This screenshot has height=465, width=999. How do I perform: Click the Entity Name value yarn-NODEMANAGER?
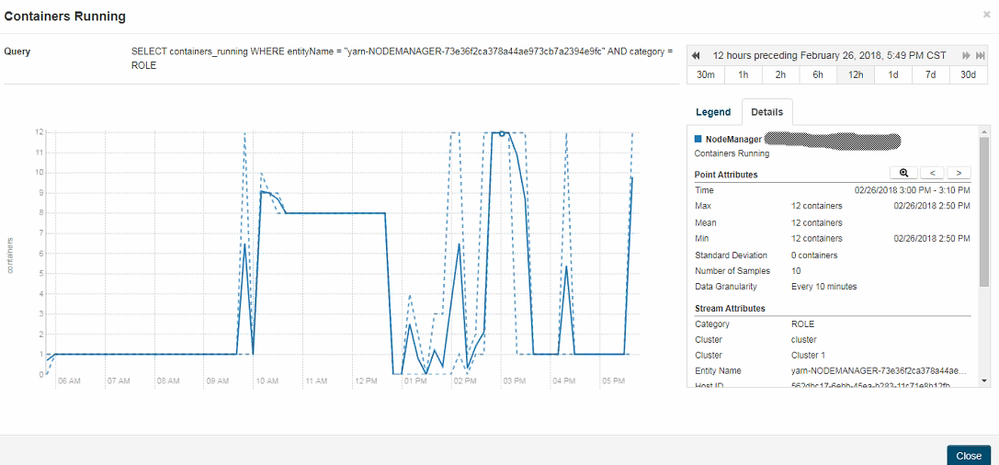coord(879,371)
